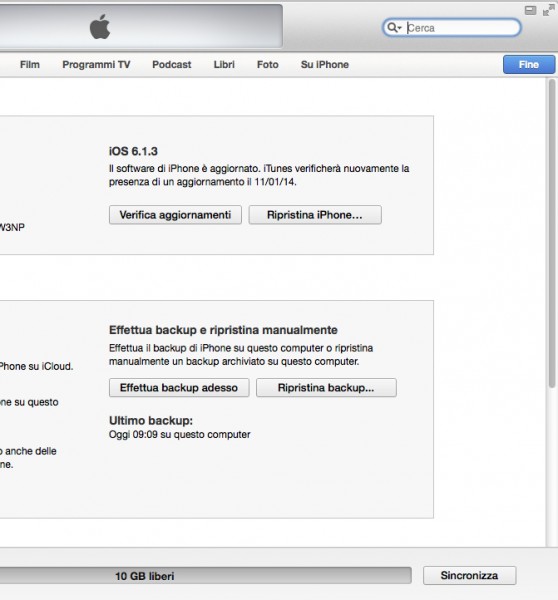Click Verifica aggiornamenti button
This screenshot has width=558, height=600.
point(175,215)
